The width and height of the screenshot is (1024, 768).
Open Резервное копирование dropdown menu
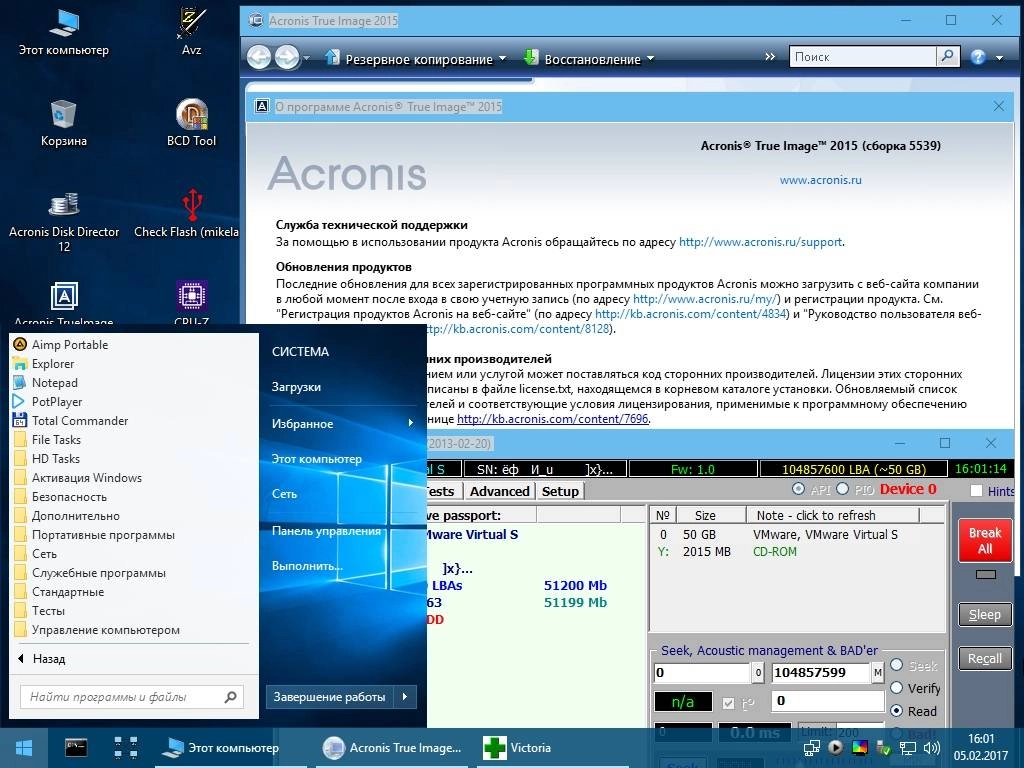pyautogui.click(x=416, y=59)
